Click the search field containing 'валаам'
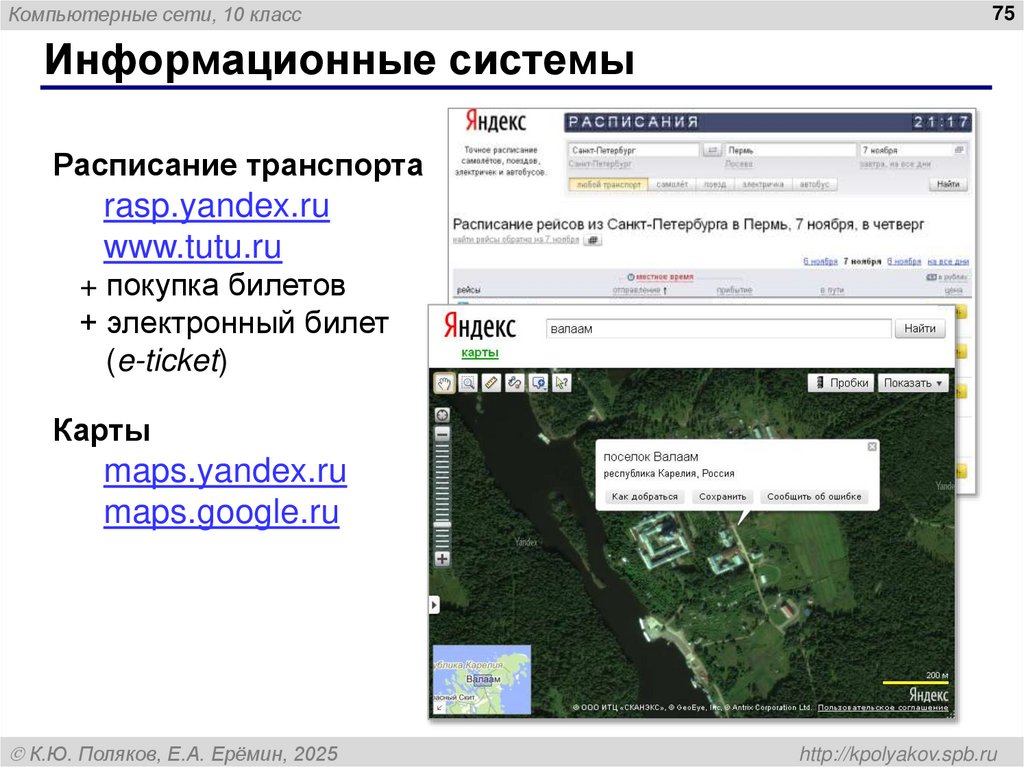 (715, 328)
